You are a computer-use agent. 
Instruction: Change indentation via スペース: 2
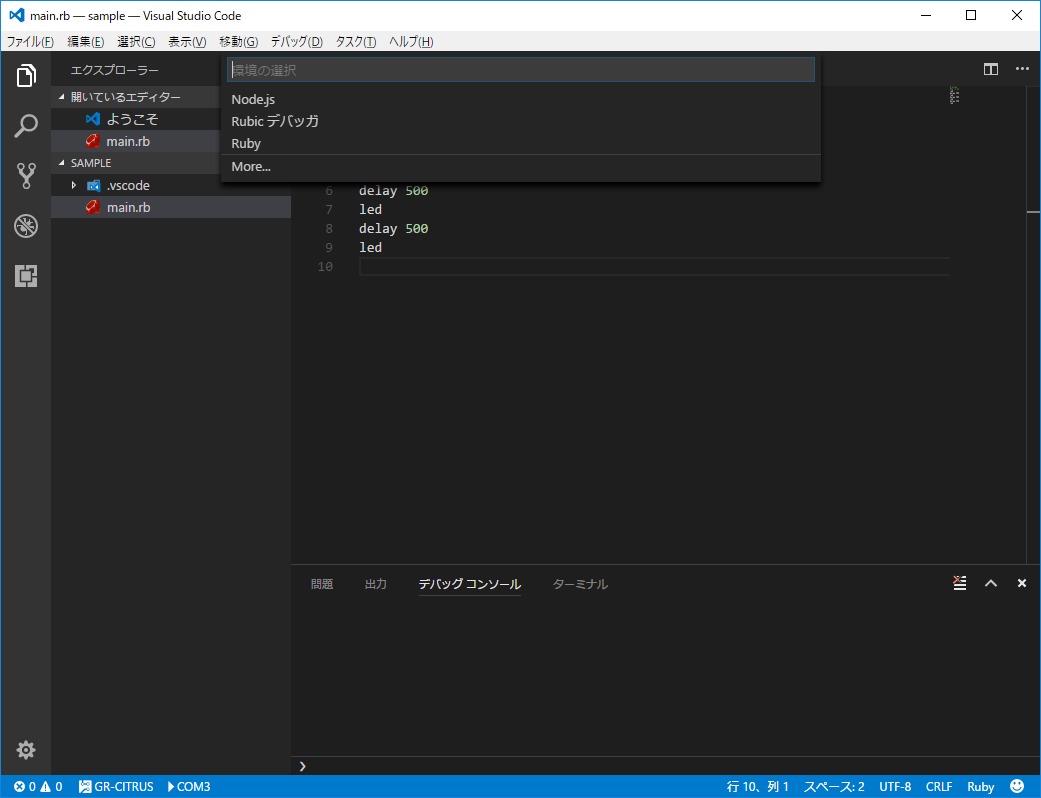(x=834, y=787)
